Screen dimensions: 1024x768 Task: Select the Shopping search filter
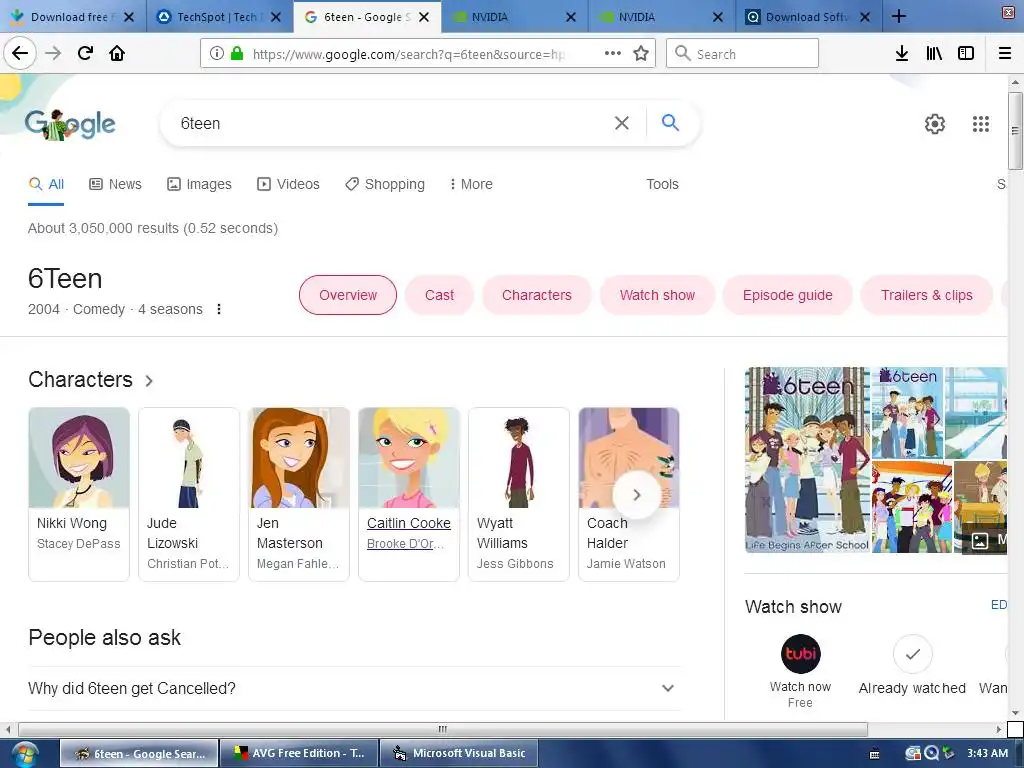click(385, 184)
